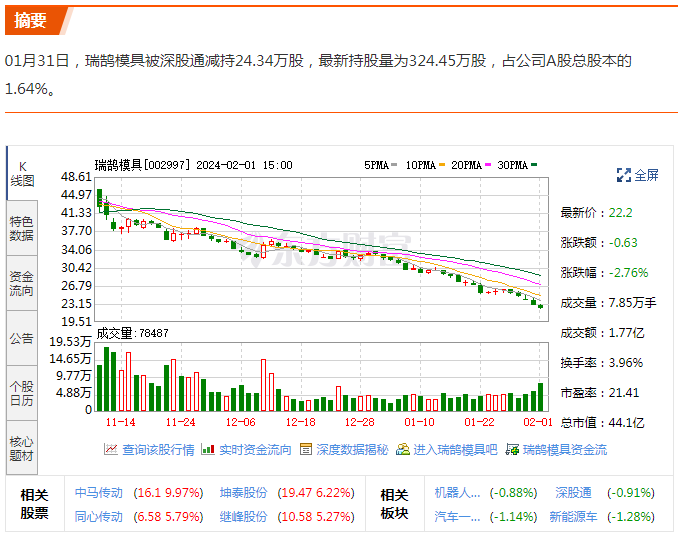Open related stock 中马传动
Screen dimensions: 681x539
(99, 493)
